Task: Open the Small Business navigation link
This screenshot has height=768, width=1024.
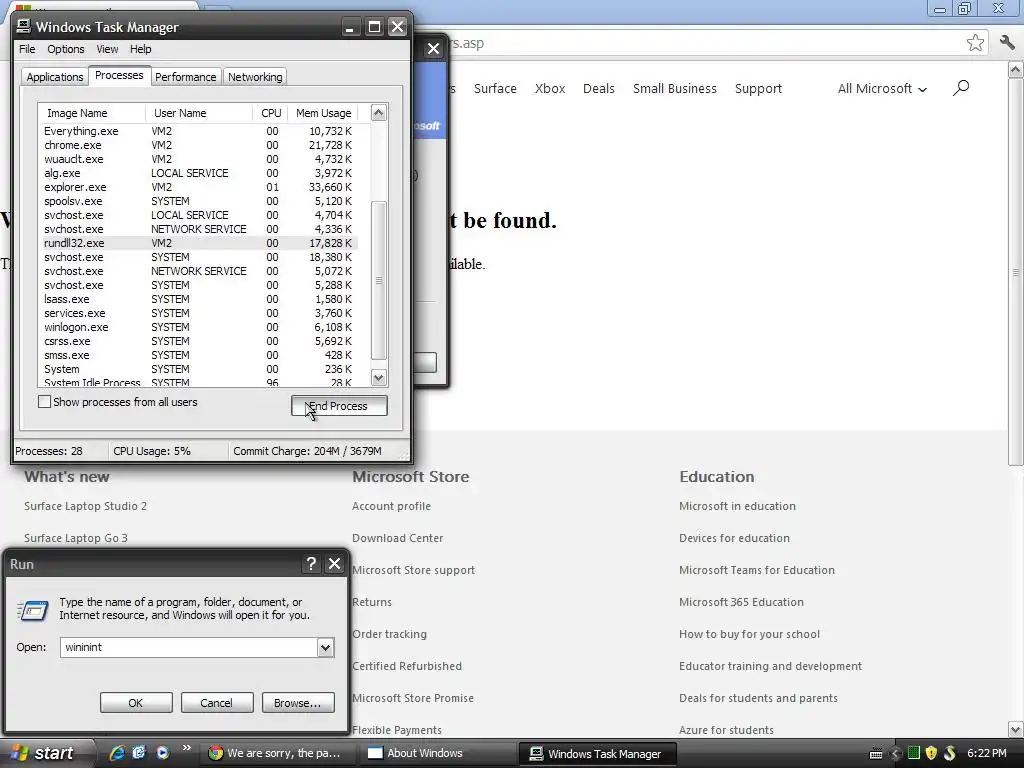Action: point(675,89)
